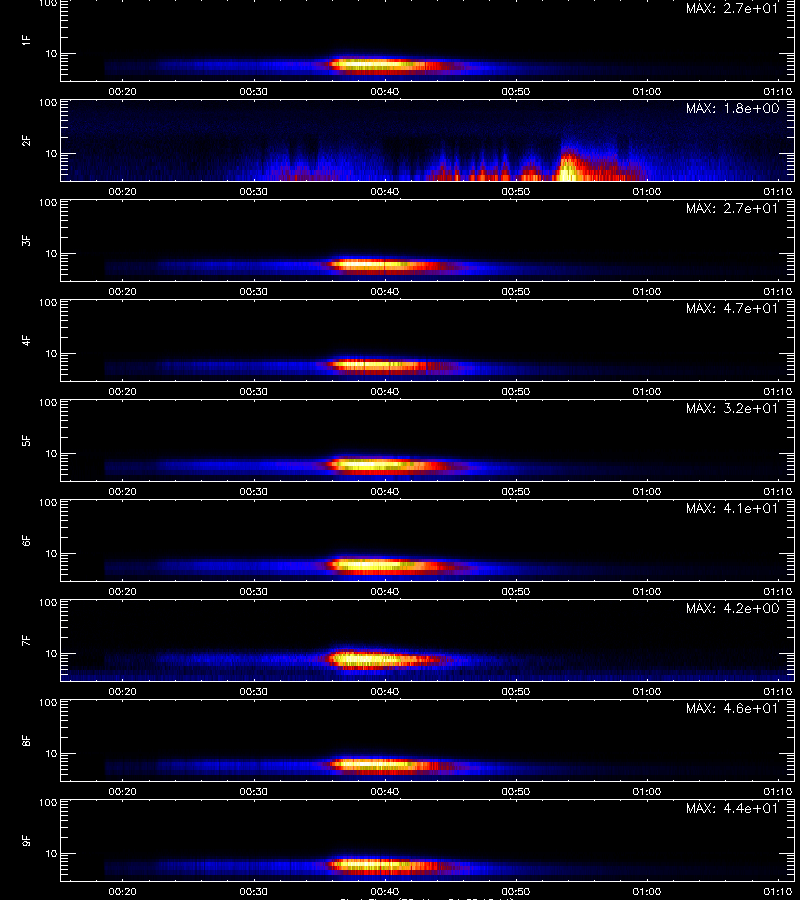
Task: Select the MAX: 4.4e+01 value in panel 9F
Action: (732, 808)
